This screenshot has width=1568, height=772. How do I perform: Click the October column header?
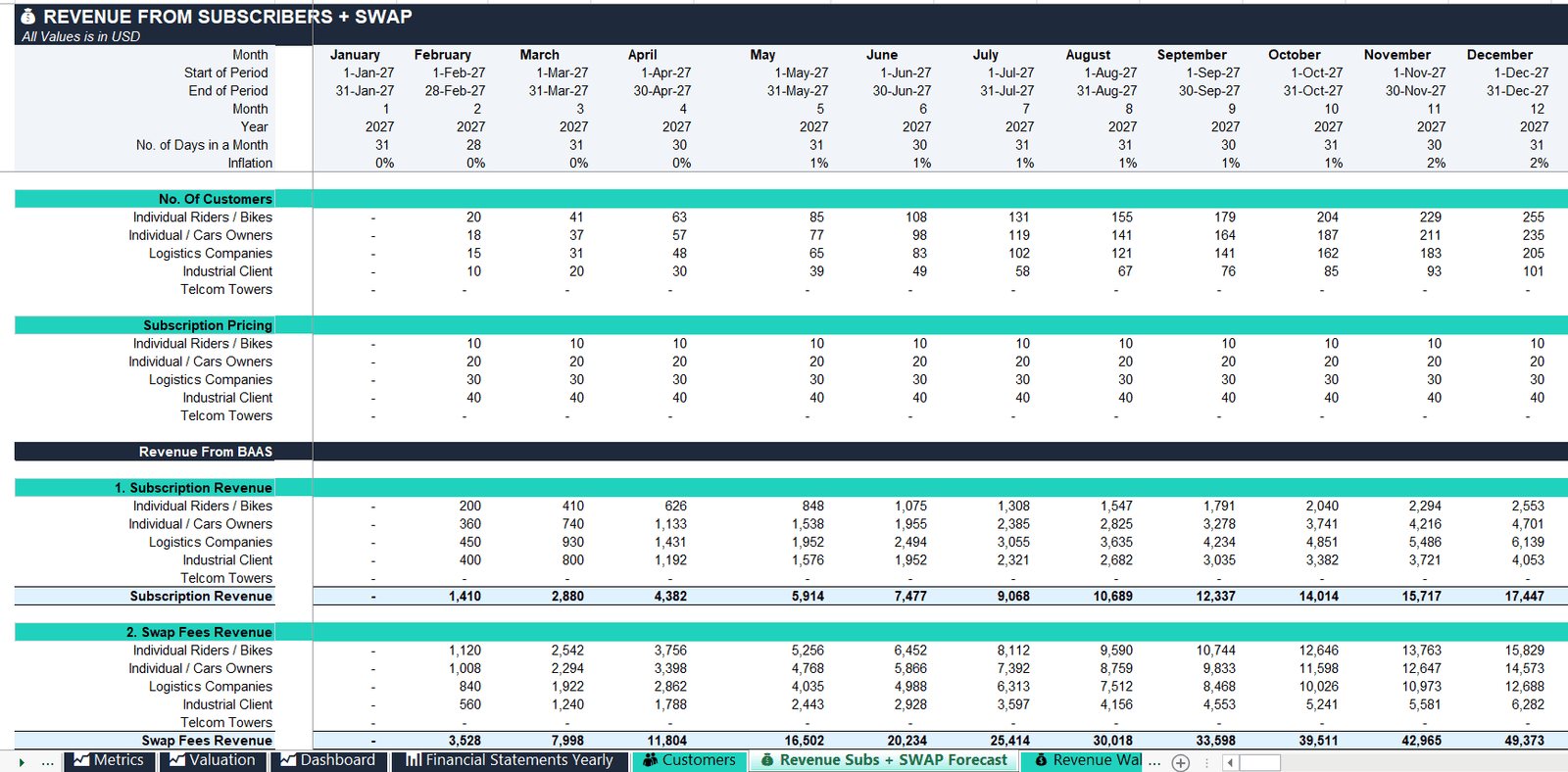[1294, 55]
